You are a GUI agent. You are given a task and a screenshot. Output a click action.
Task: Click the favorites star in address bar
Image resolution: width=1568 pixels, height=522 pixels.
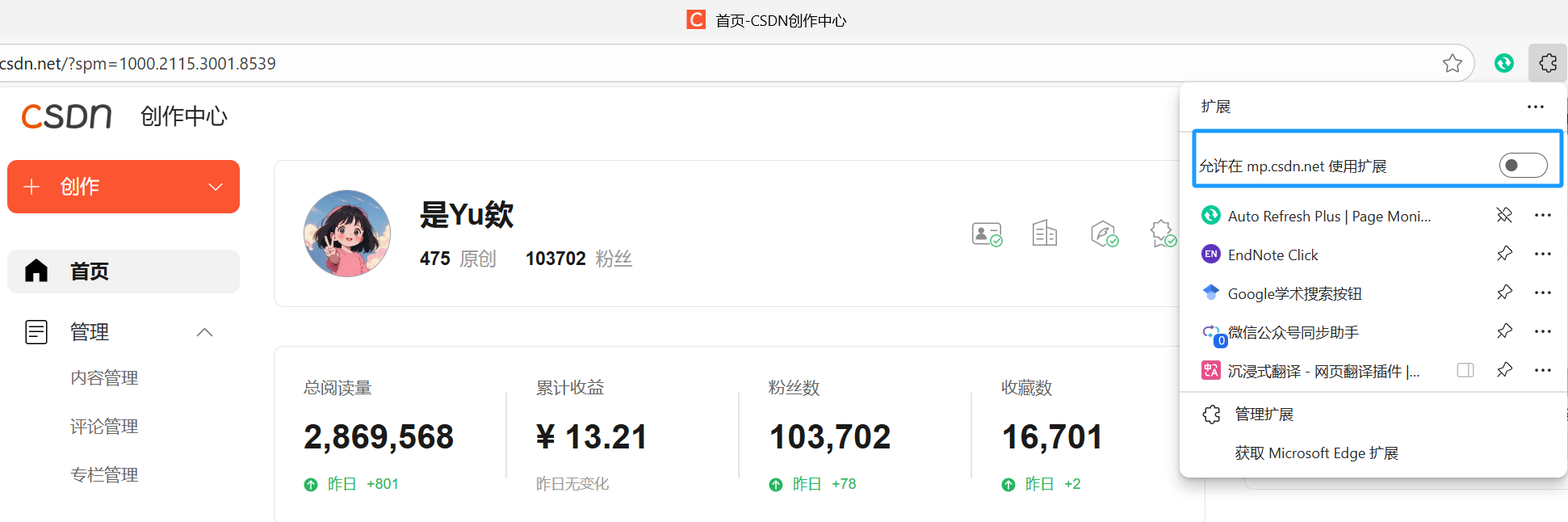tap(1452, 63)
